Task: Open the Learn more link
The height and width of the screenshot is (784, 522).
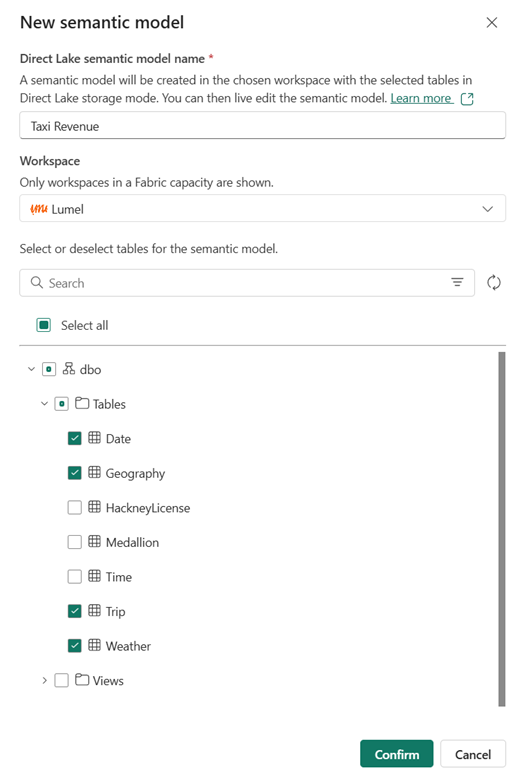Action: [x=421, y=98]
